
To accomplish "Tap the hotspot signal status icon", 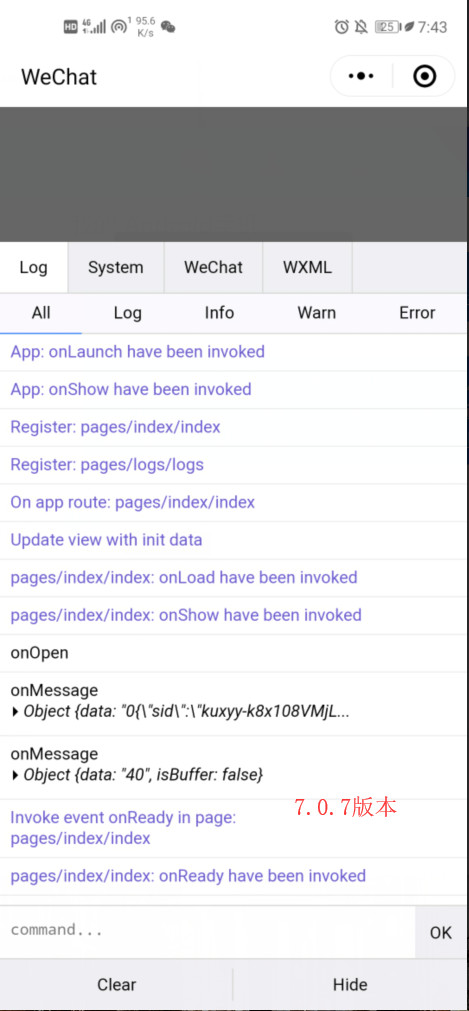I will tap(119, 26).
